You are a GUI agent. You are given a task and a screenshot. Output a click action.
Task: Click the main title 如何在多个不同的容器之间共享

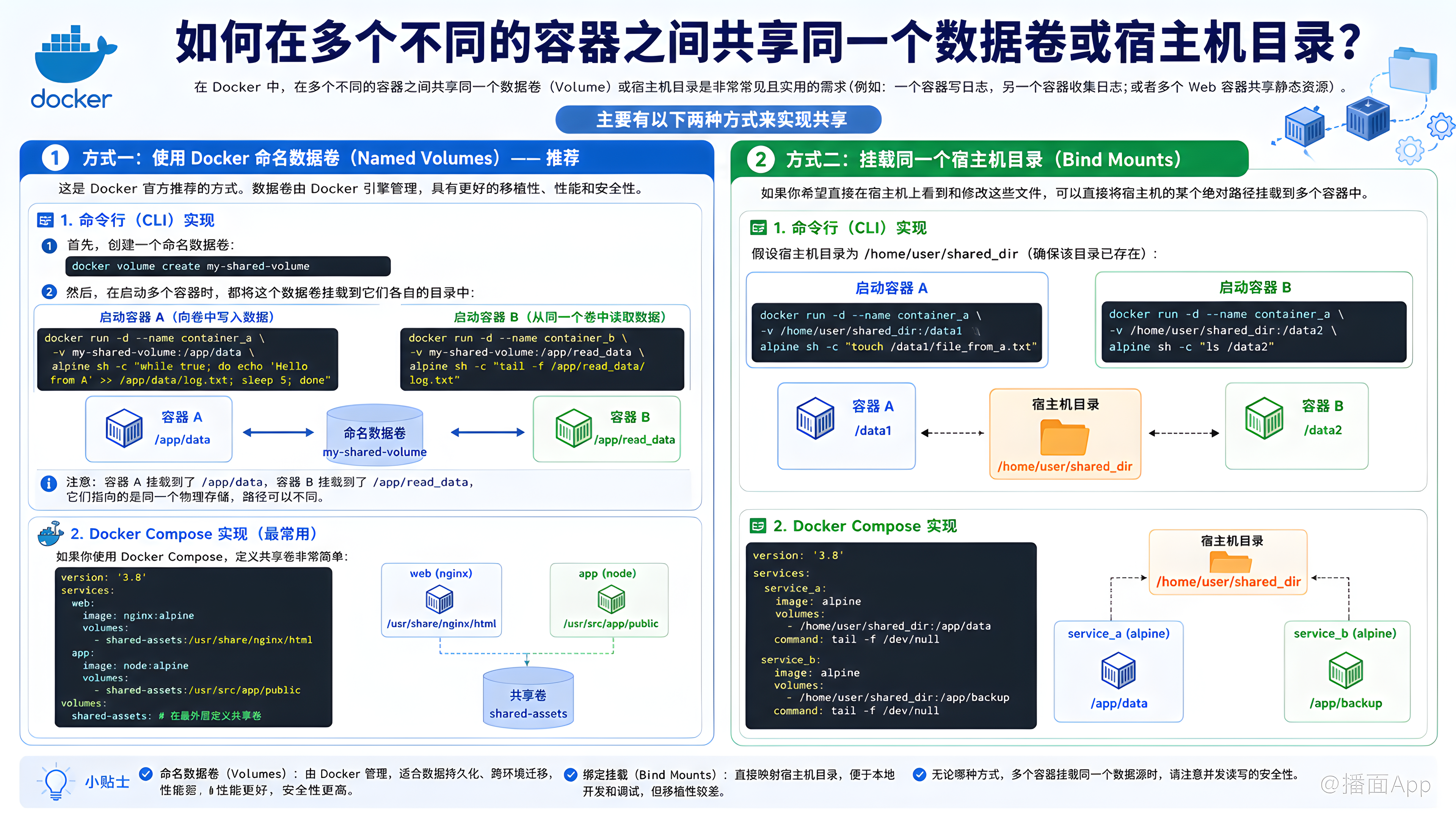click(x=769, y=42)
